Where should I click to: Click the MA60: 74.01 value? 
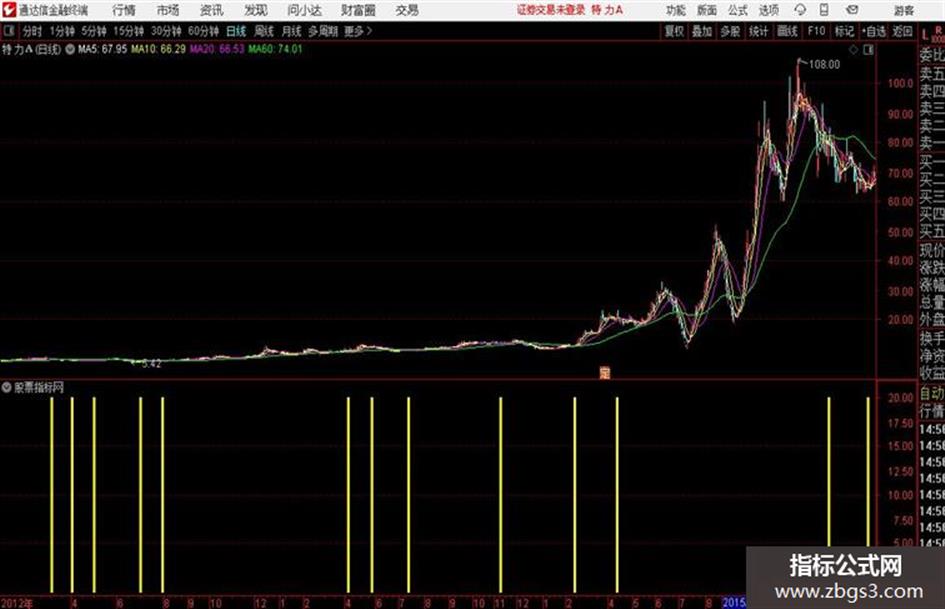click(275, 49)
